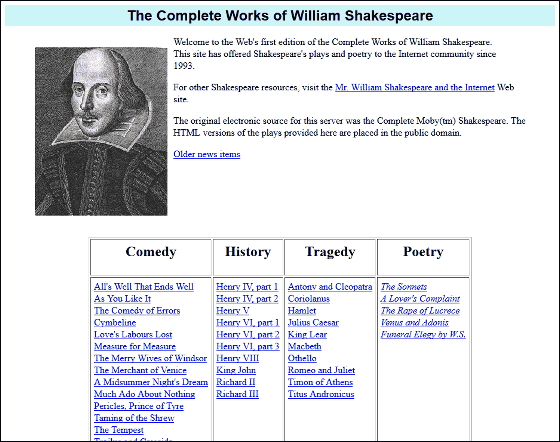Open Henry IV, part 1
This screenshot has height=442, width=560.
tap(247, 287)
